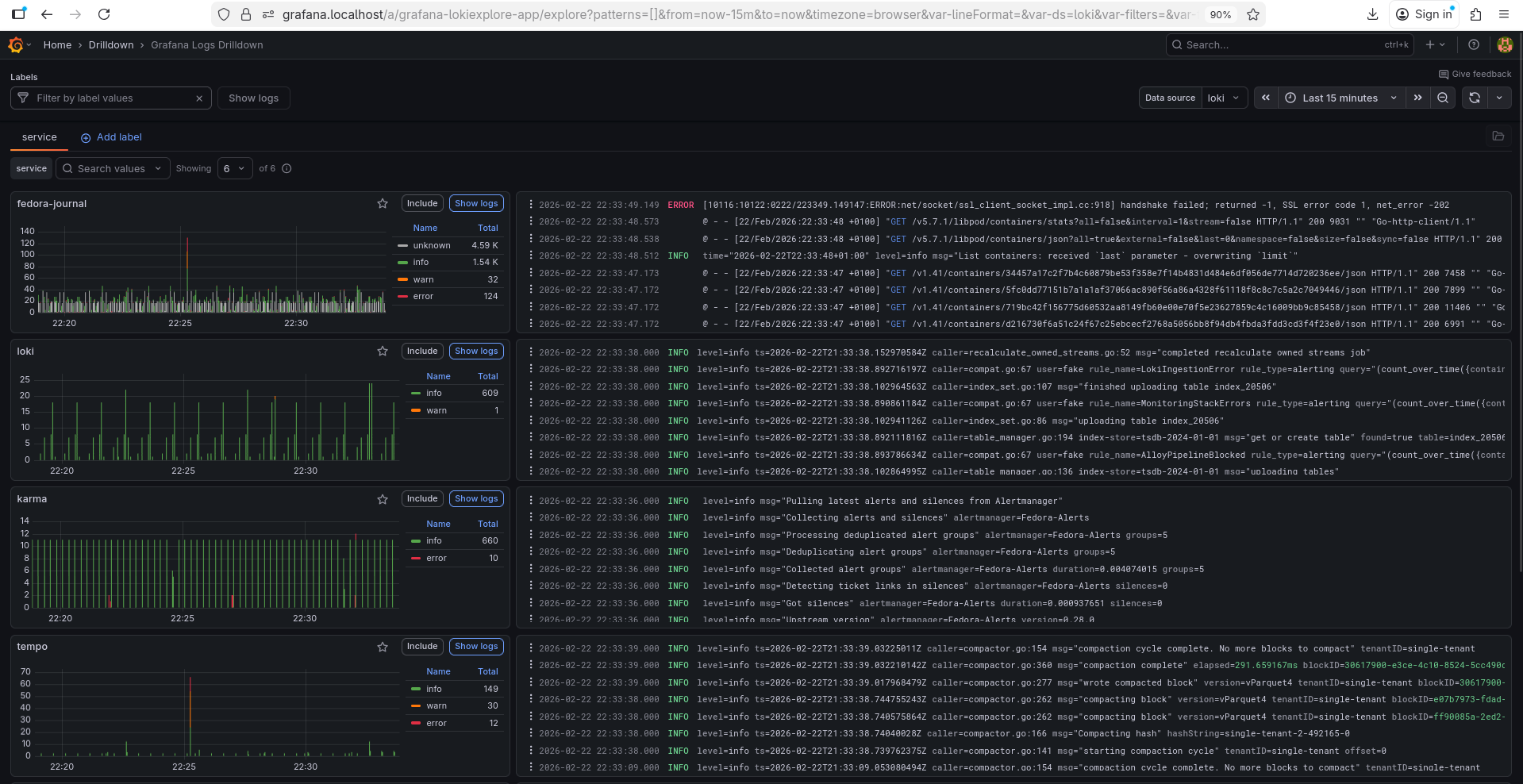This screenshot has width=1523, height=784.
Task: Open browser extensions menu
Action: click(x=1475, y=14)
